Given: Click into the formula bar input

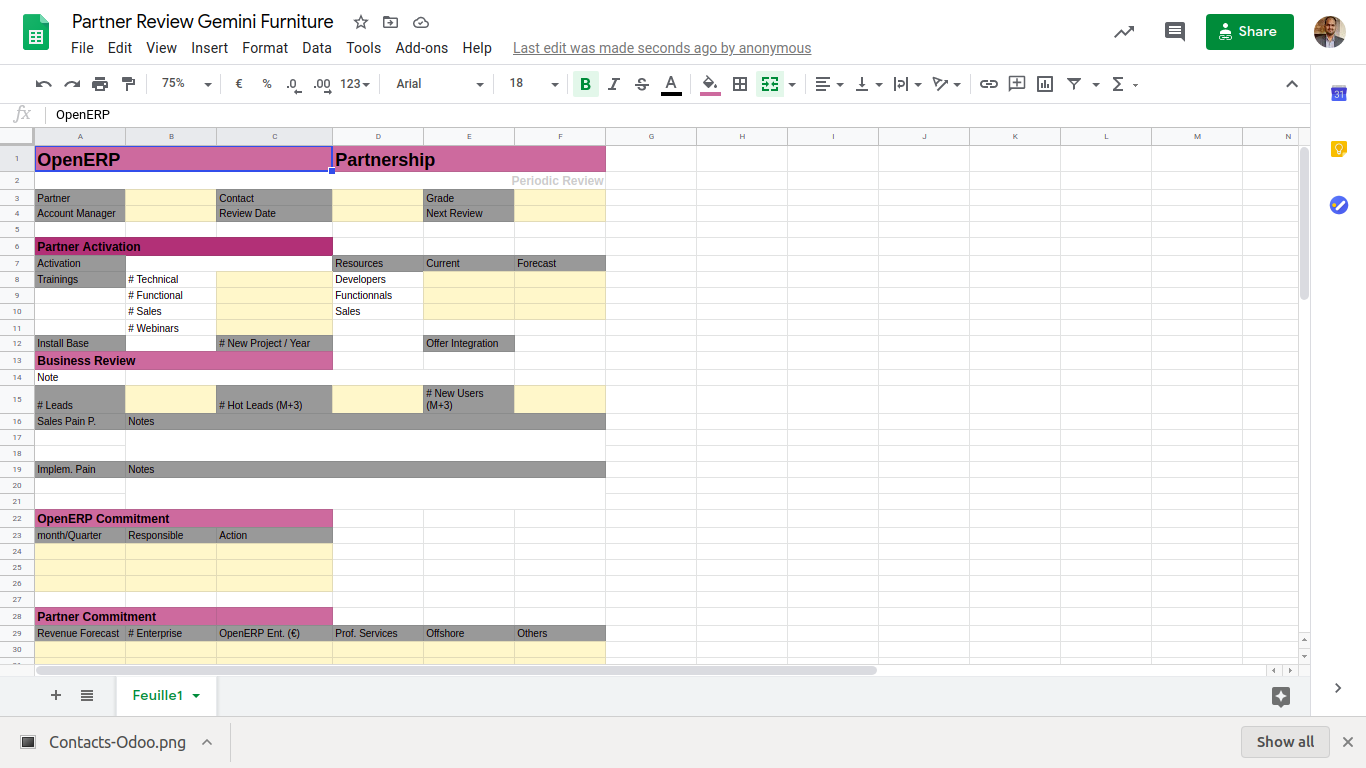Looking at the screenshot, I should coord(680,115).
